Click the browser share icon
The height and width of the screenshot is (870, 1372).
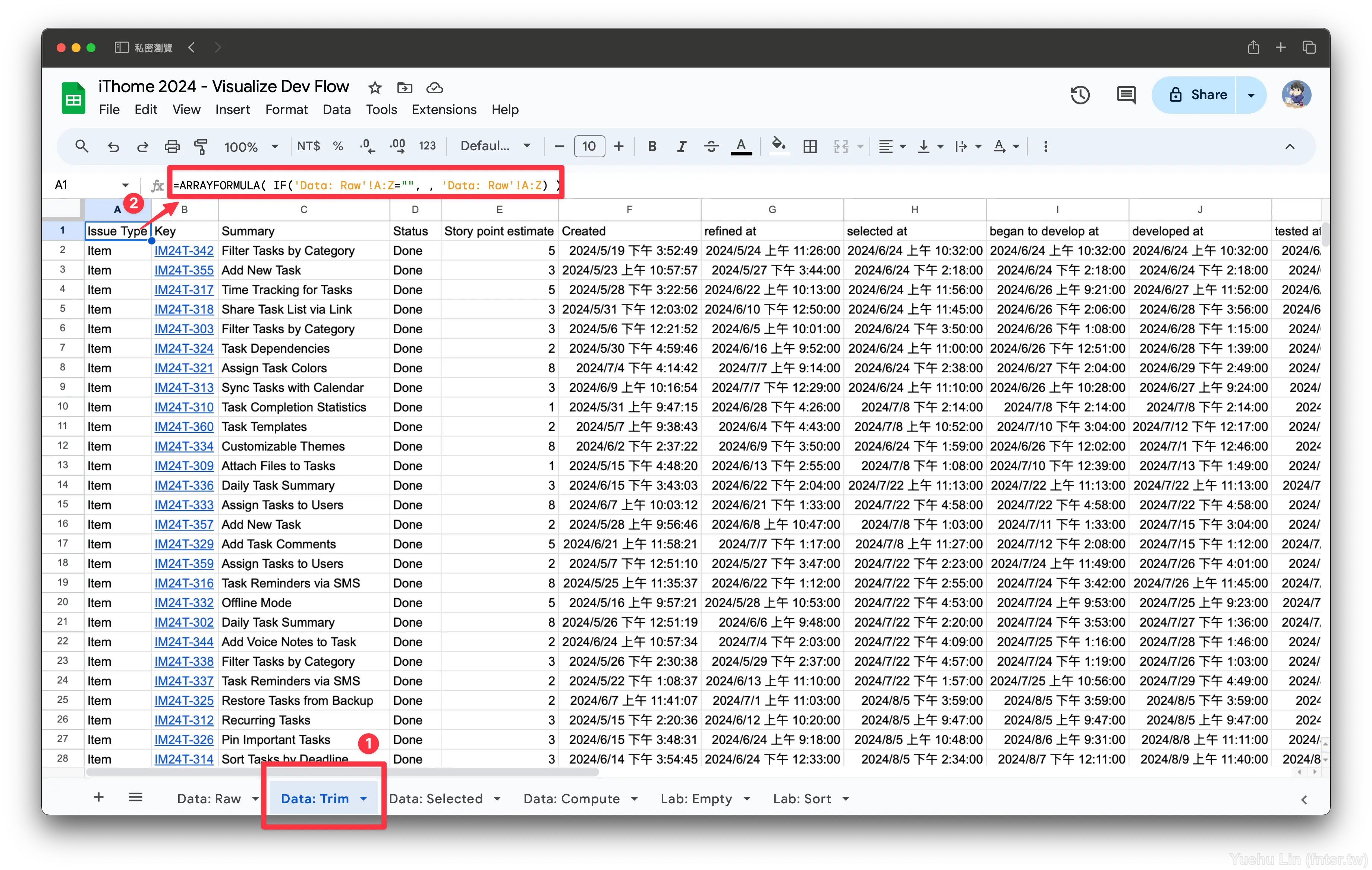pos(1253,47)
